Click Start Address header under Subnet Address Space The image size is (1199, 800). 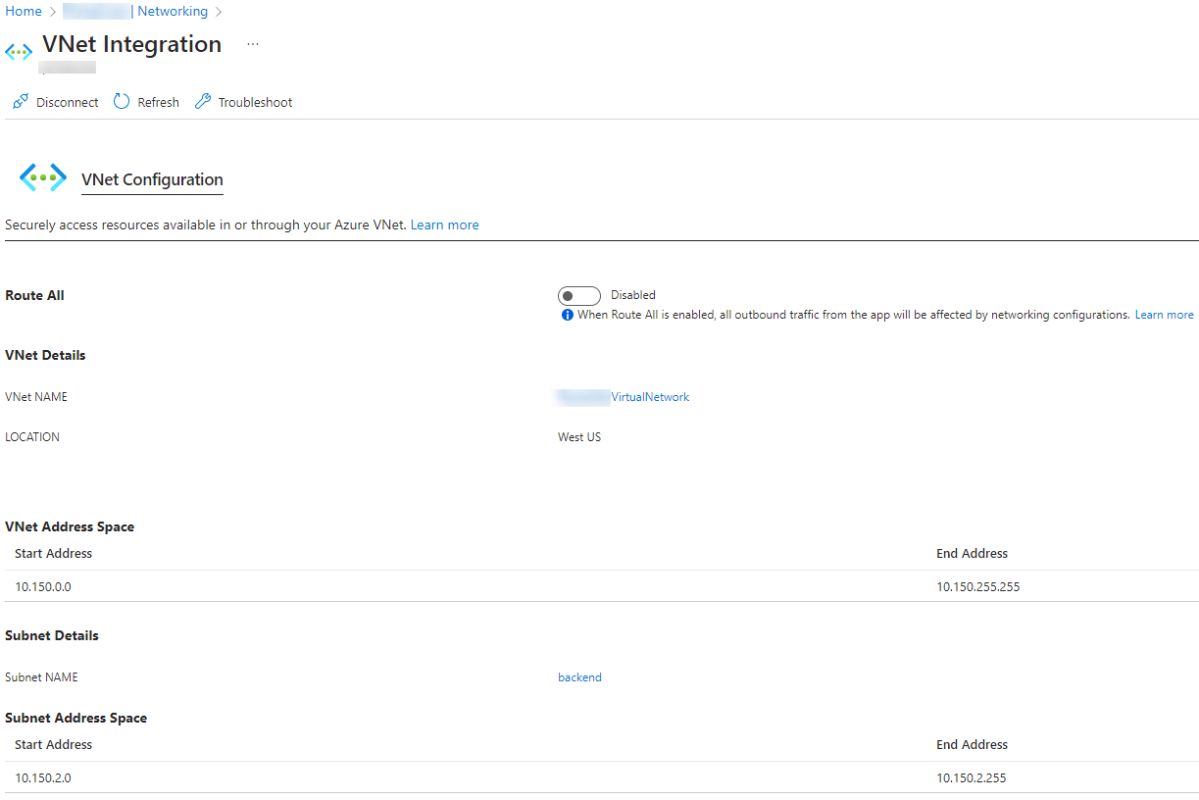53,745
